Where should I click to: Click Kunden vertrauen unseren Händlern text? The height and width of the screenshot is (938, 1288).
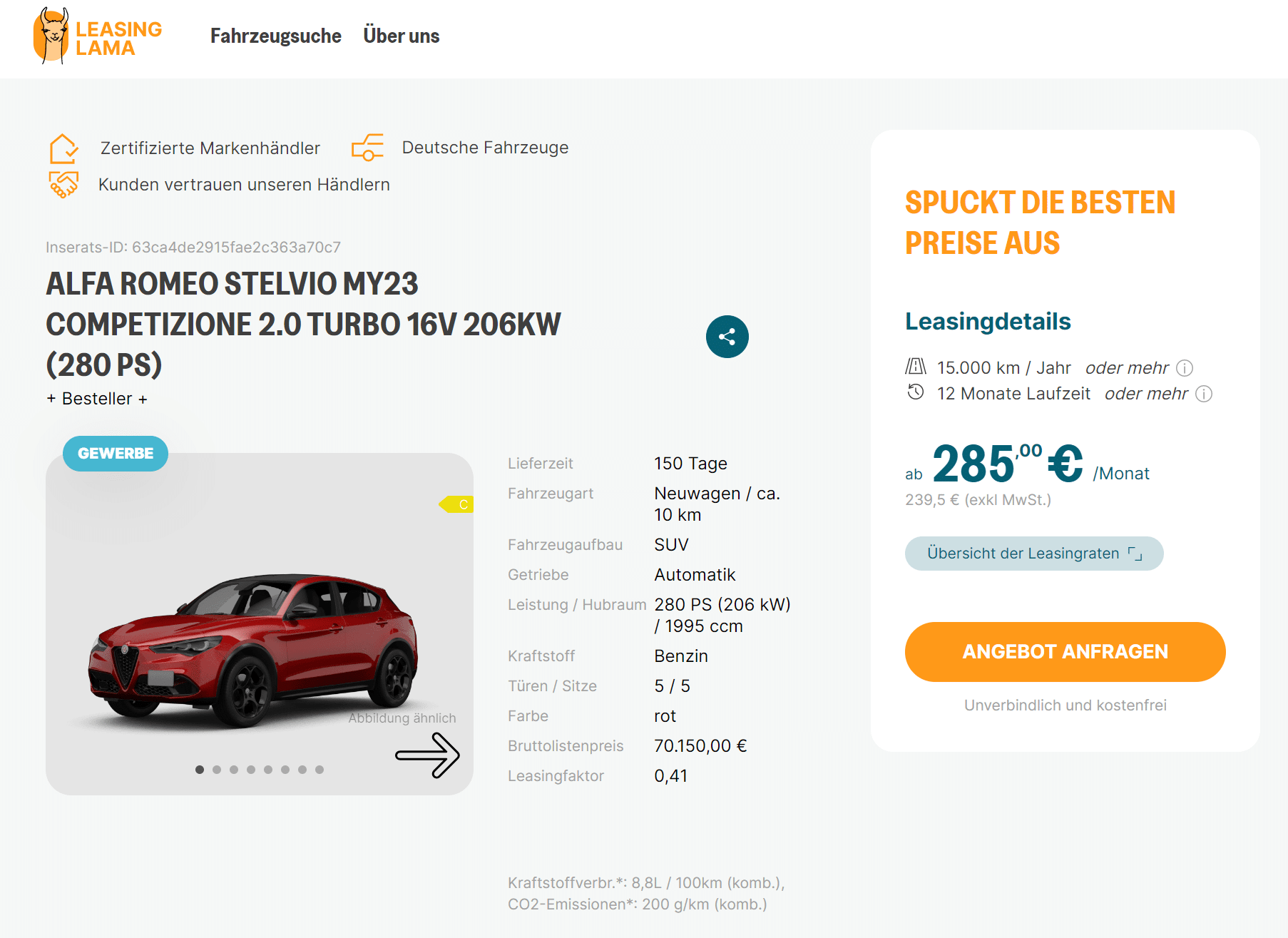pyautogui.click(x=244, y=185)
